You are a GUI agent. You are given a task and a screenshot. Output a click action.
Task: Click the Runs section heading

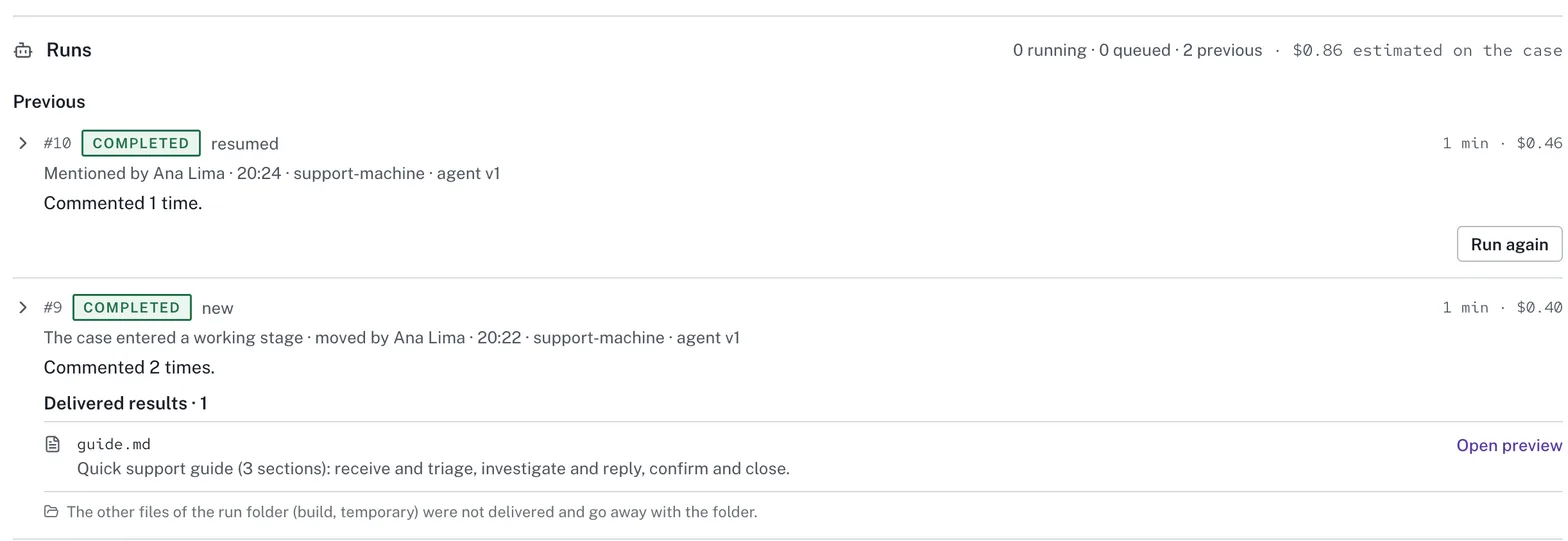[69, 50]
